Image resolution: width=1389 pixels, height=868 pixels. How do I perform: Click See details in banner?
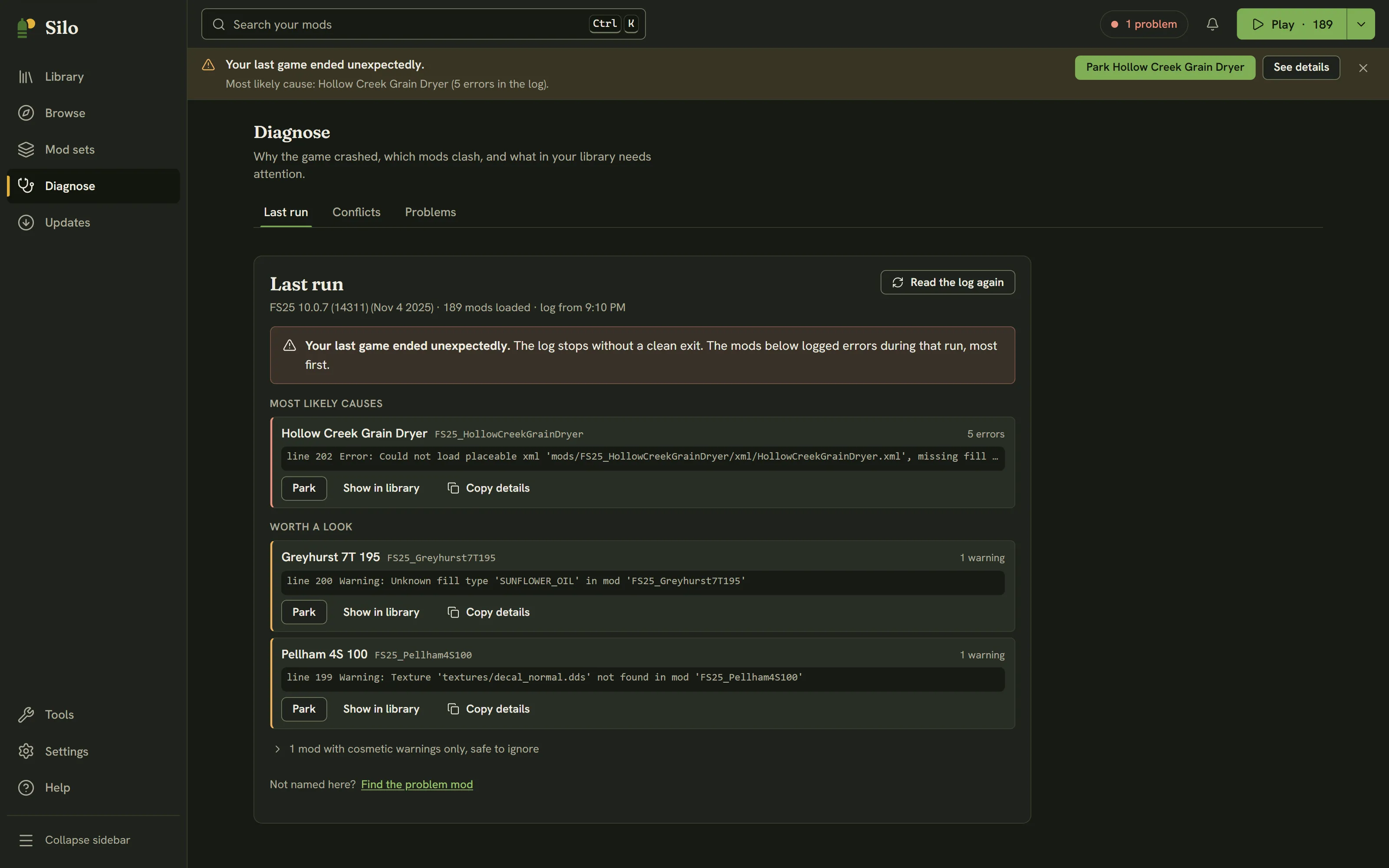coord(1301,67)
